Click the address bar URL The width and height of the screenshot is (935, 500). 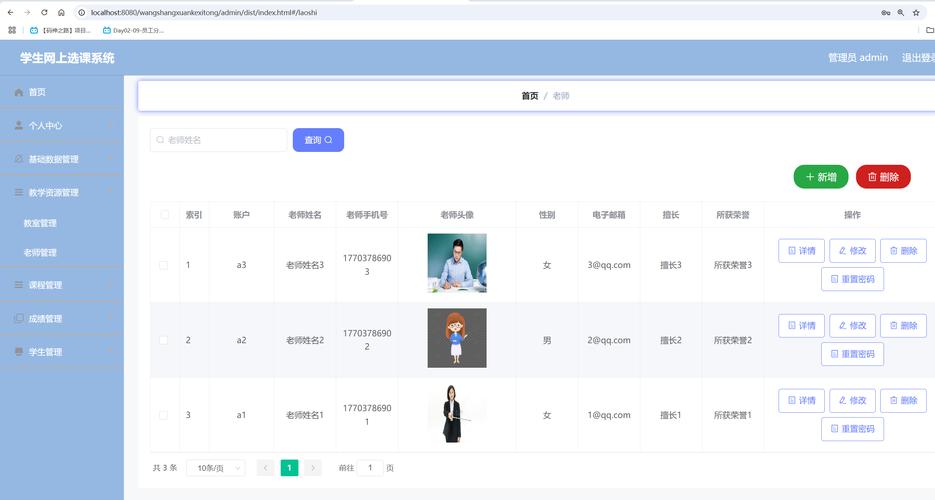pos(204,12)
